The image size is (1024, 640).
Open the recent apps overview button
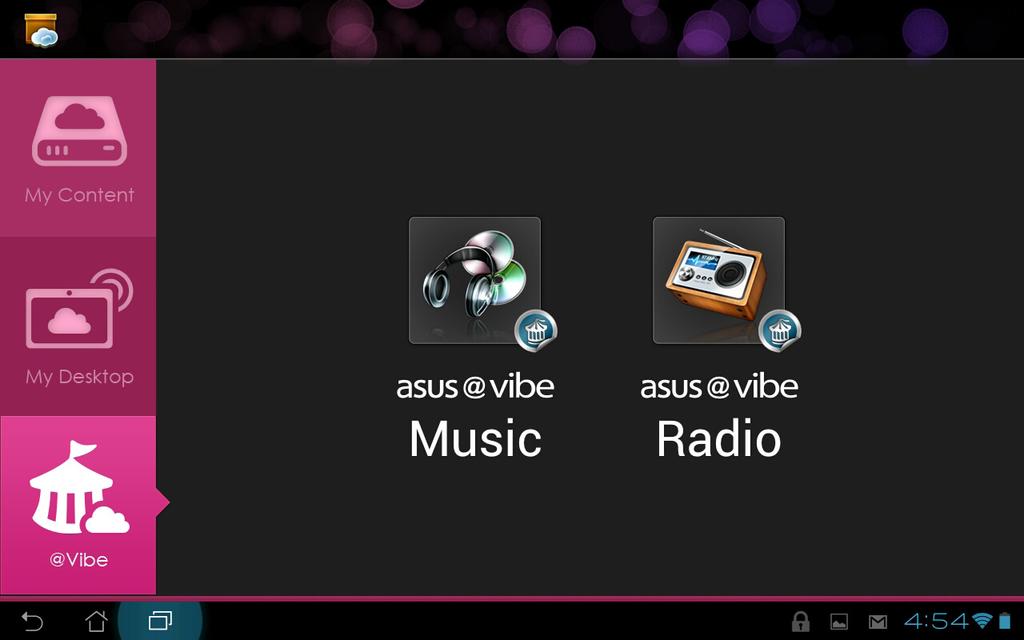click(160, 620)
